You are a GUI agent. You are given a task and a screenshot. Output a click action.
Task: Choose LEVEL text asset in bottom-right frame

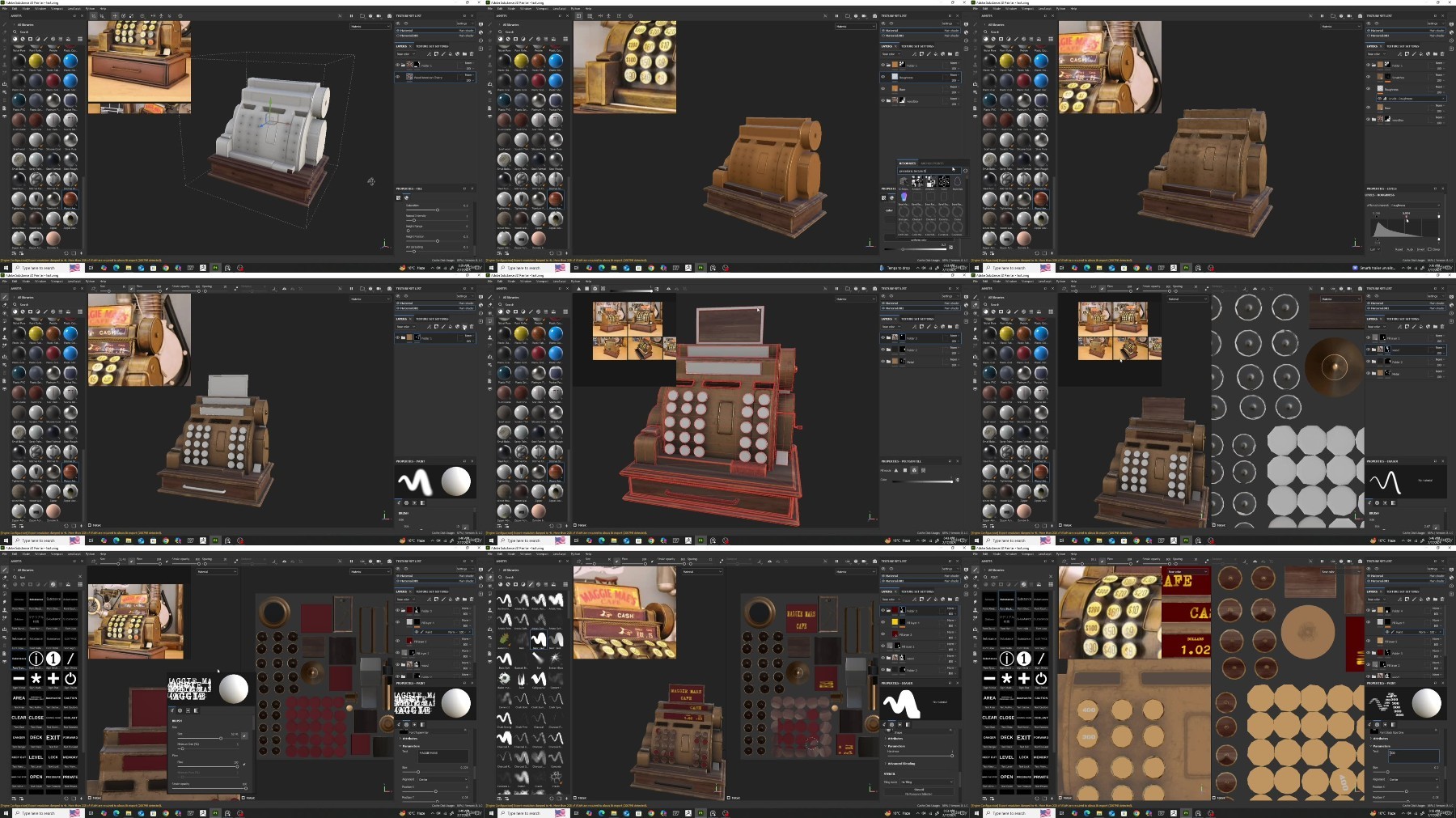1006,757
